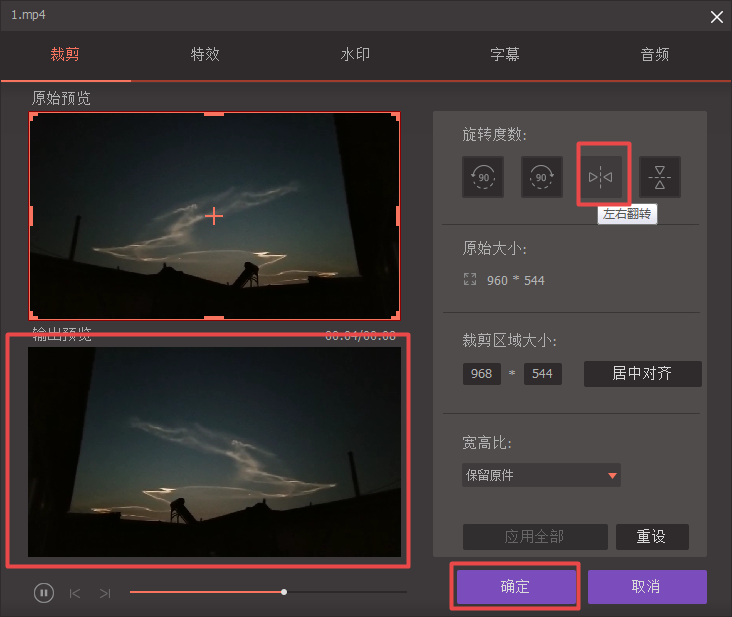Click the 居中对齐 button
The width and height of the screenshot is (732, 617).
pos(642,374)
